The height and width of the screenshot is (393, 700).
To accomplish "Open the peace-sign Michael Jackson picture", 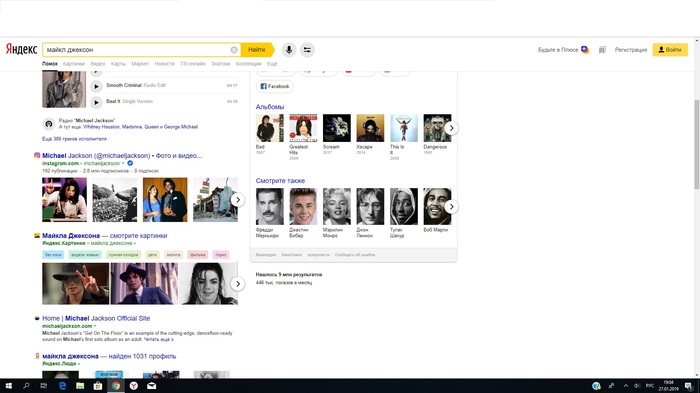I will click(x=75, y=284).
